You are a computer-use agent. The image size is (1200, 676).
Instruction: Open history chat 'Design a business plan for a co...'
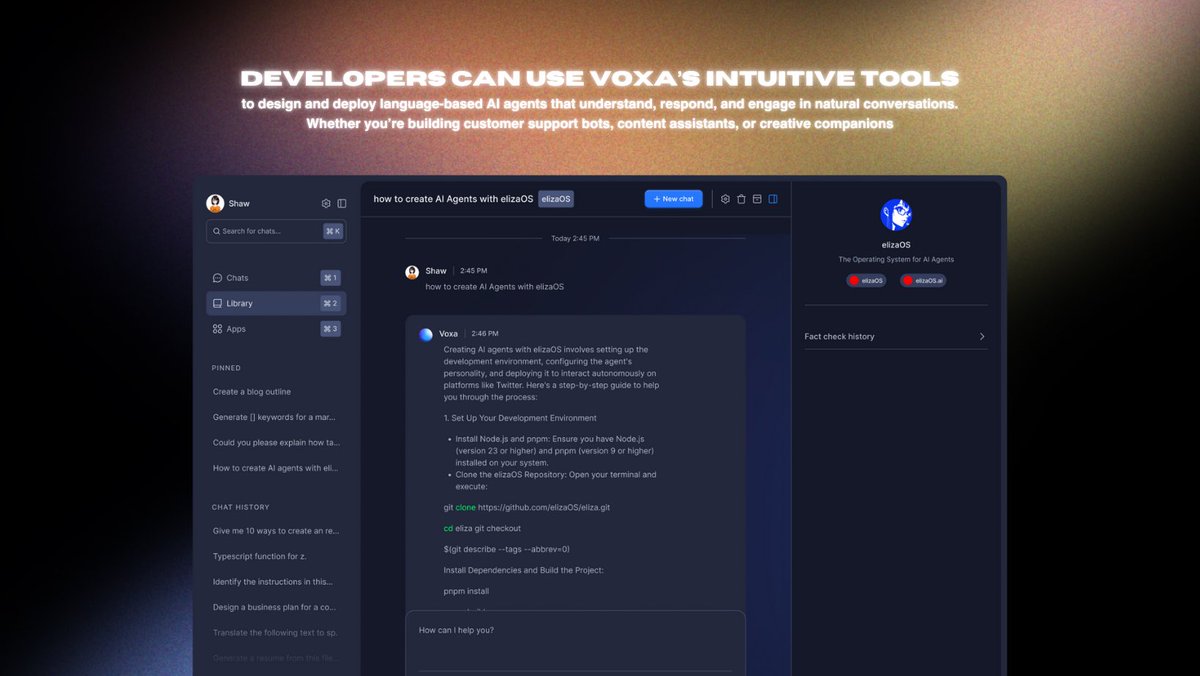point(274,607)
